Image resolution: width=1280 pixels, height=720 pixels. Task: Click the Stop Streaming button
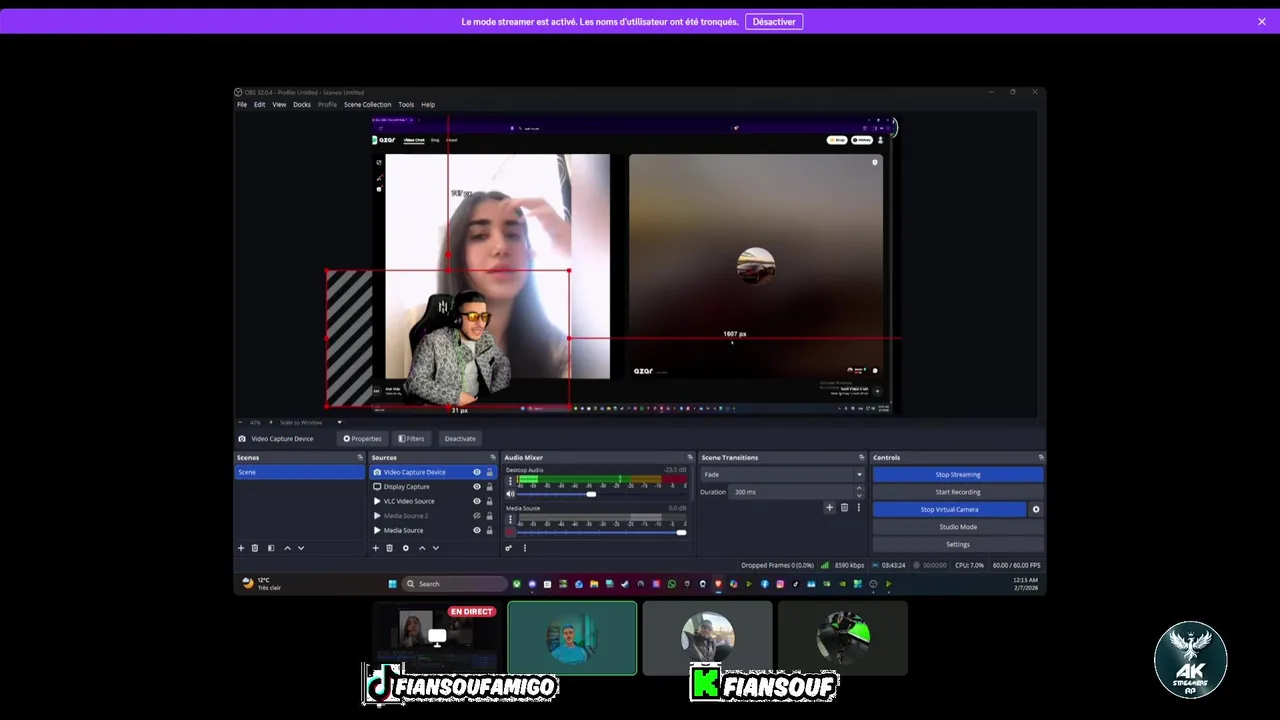[x=958, y=475]
